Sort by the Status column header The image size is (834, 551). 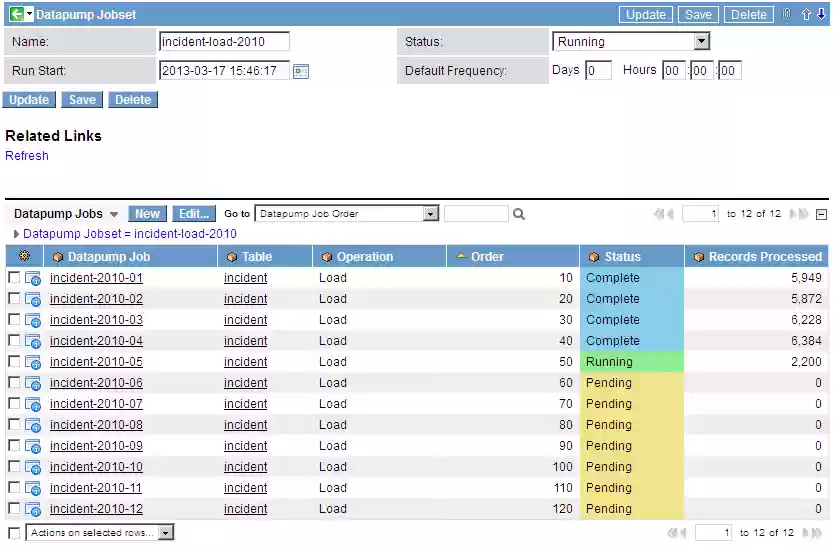[622, 257]
